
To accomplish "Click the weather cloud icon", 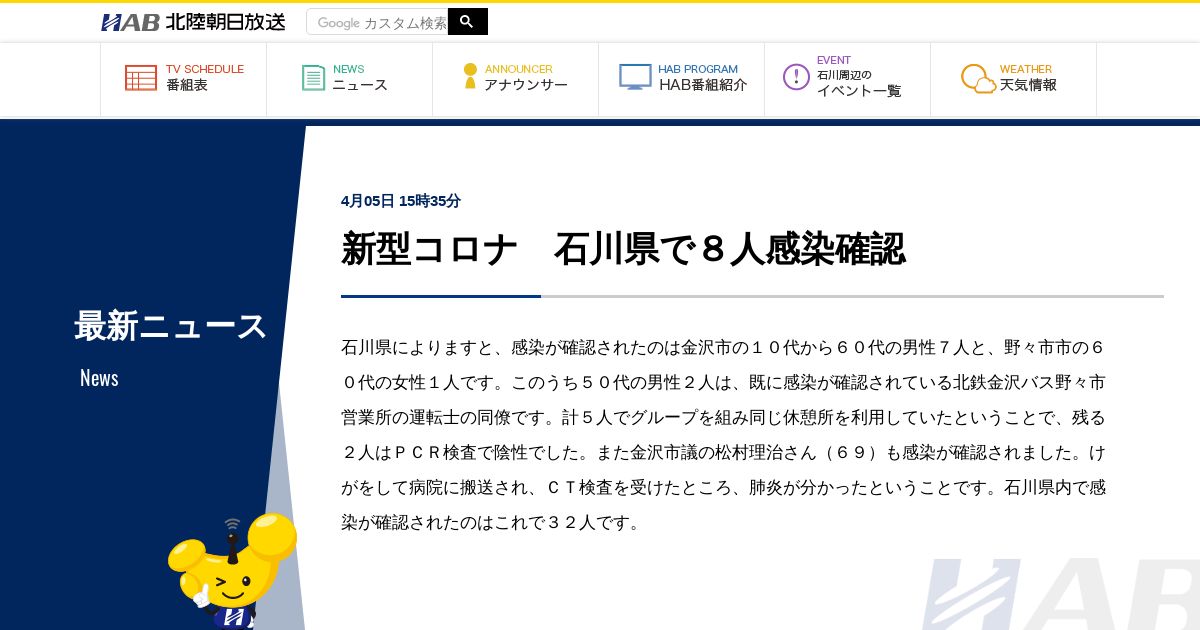I will point(978,79).
